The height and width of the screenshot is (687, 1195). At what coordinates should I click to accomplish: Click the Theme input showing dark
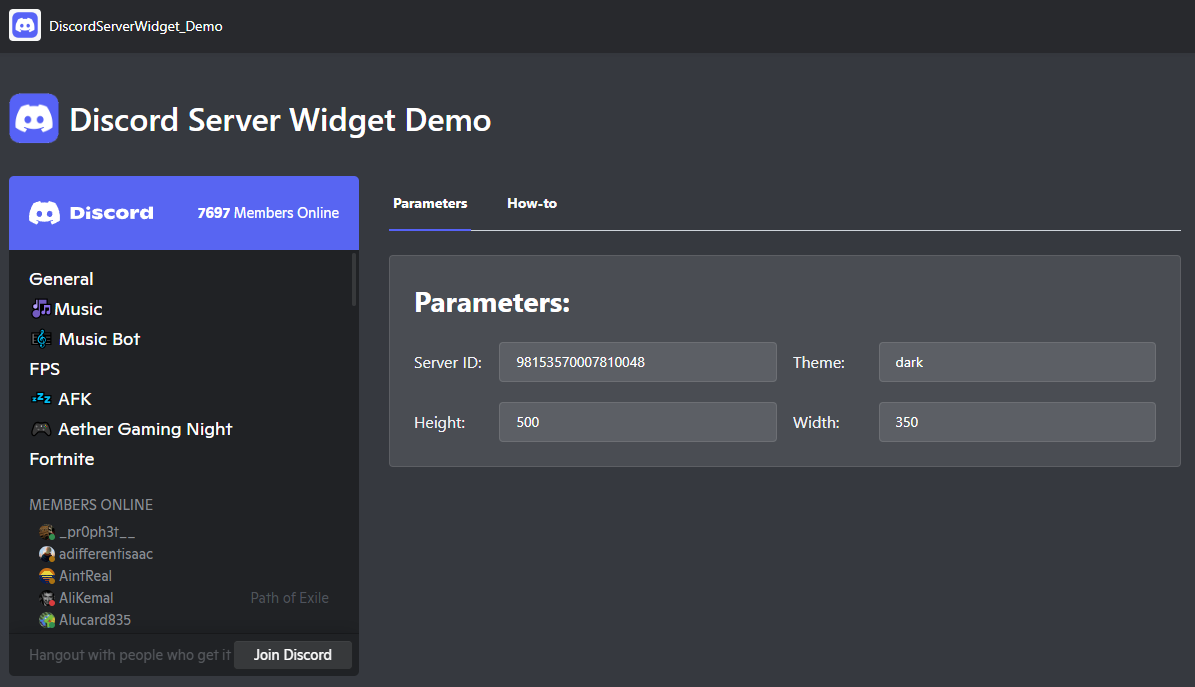coord(1016,362)
